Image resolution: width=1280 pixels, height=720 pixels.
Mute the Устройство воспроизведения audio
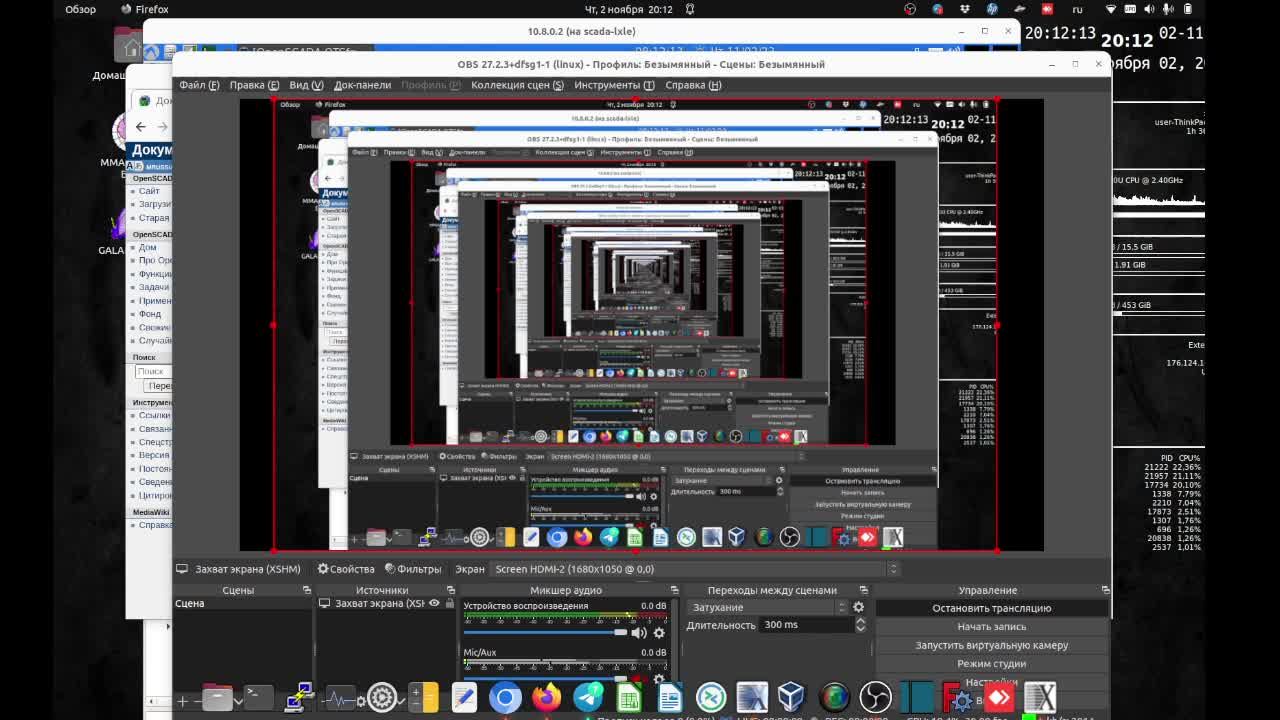tap(639, 632)
